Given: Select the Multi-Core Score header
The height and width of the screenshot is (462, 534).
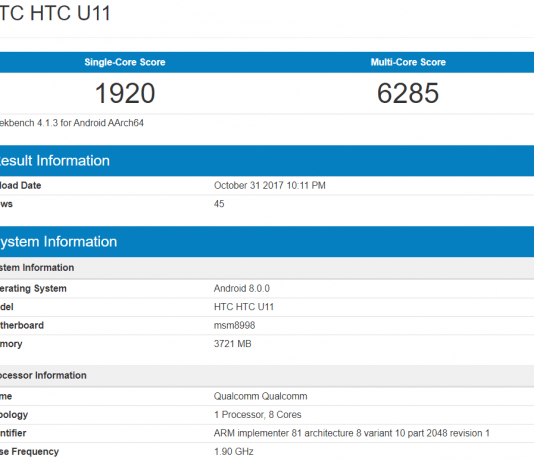Looking at the screenshot, I should coord(408,62).
